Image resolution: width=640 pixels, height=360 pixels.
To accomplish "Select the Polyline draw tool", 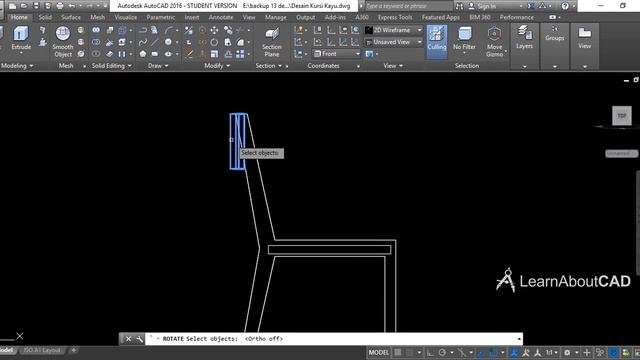I will point(142,30).
